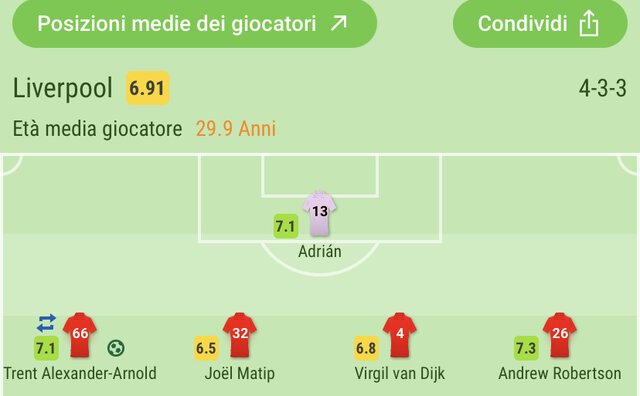Open the Adrián name label
The image size is (640, 396).
coord(320,251)
